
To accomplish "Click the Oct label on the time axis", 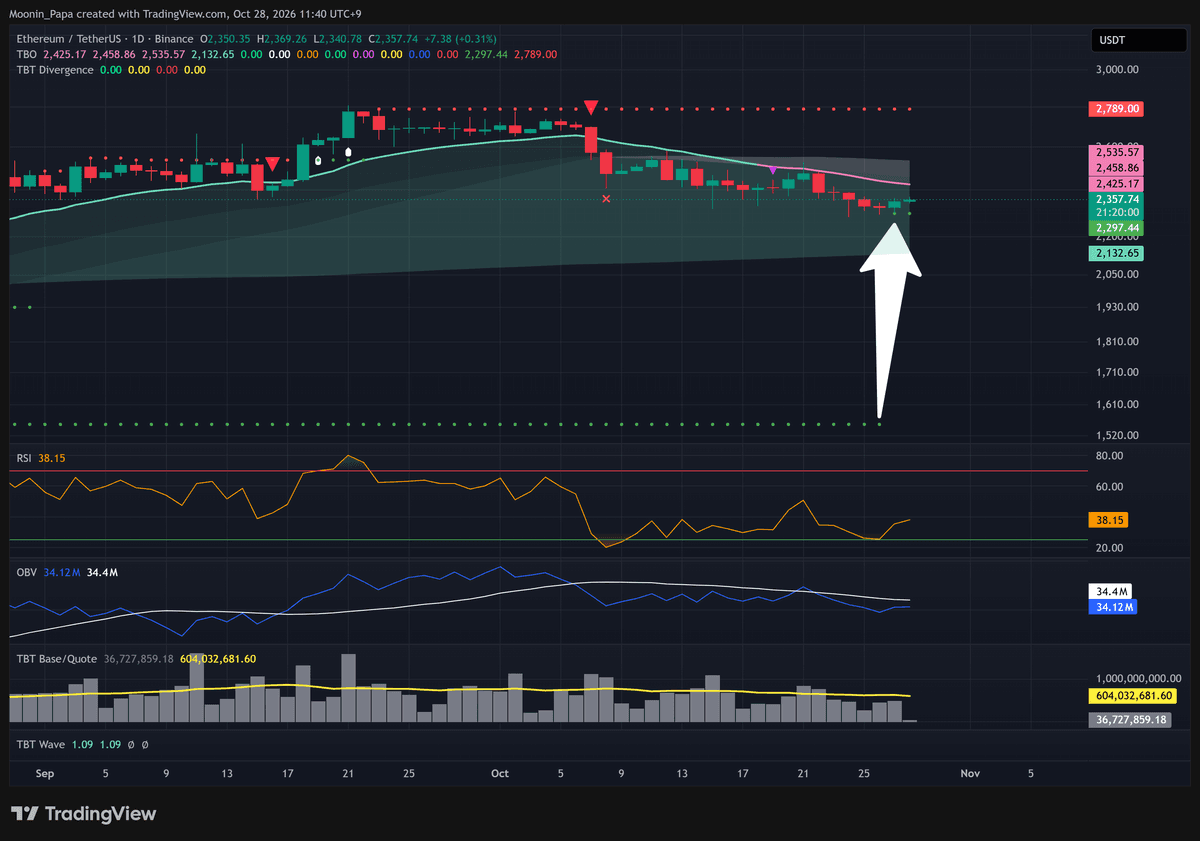I will point(500,773).
